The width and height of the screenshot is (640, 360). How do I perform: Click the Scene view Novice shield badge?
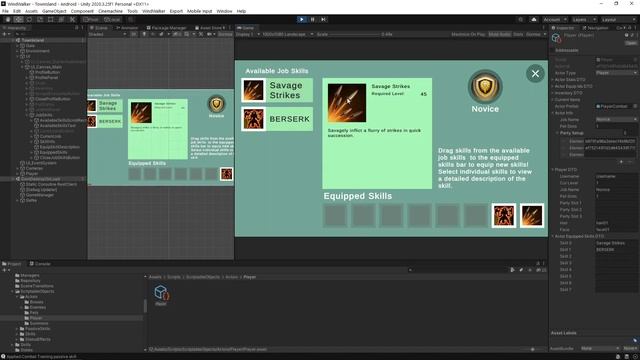pos(216,104)
